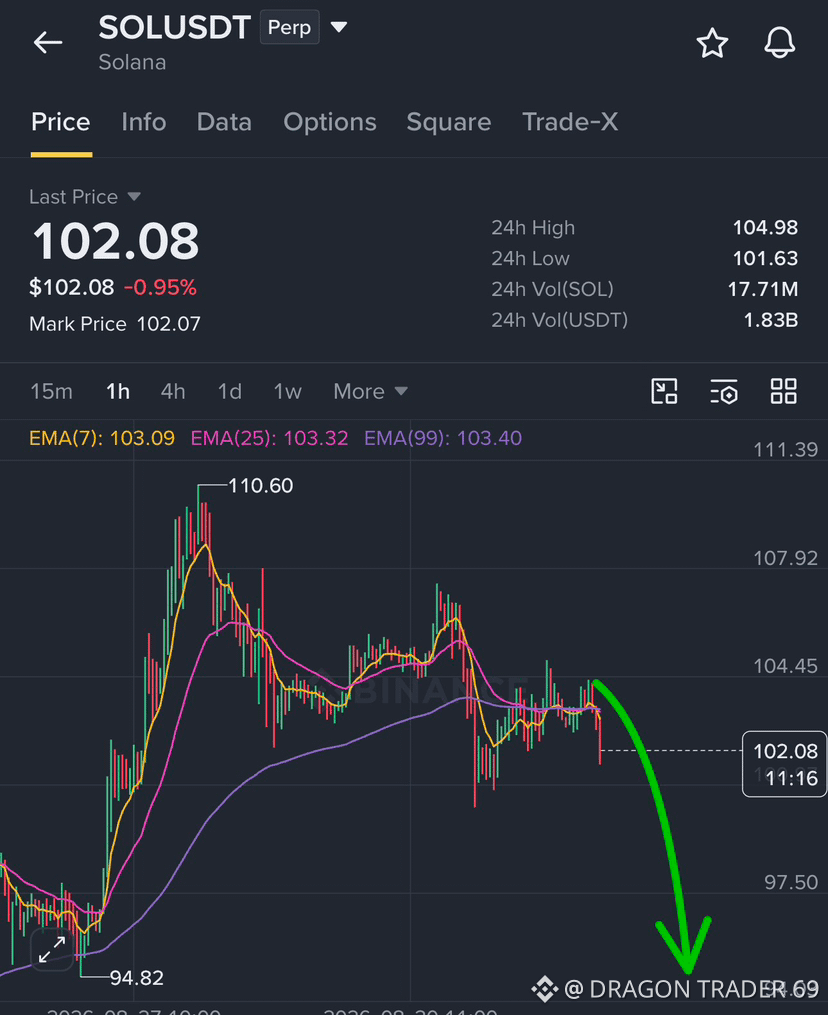Image resolution: width=828 pixels, height=1015 pixels.
Task: Open indicator settings icon
Action: (x=724, y=392)
